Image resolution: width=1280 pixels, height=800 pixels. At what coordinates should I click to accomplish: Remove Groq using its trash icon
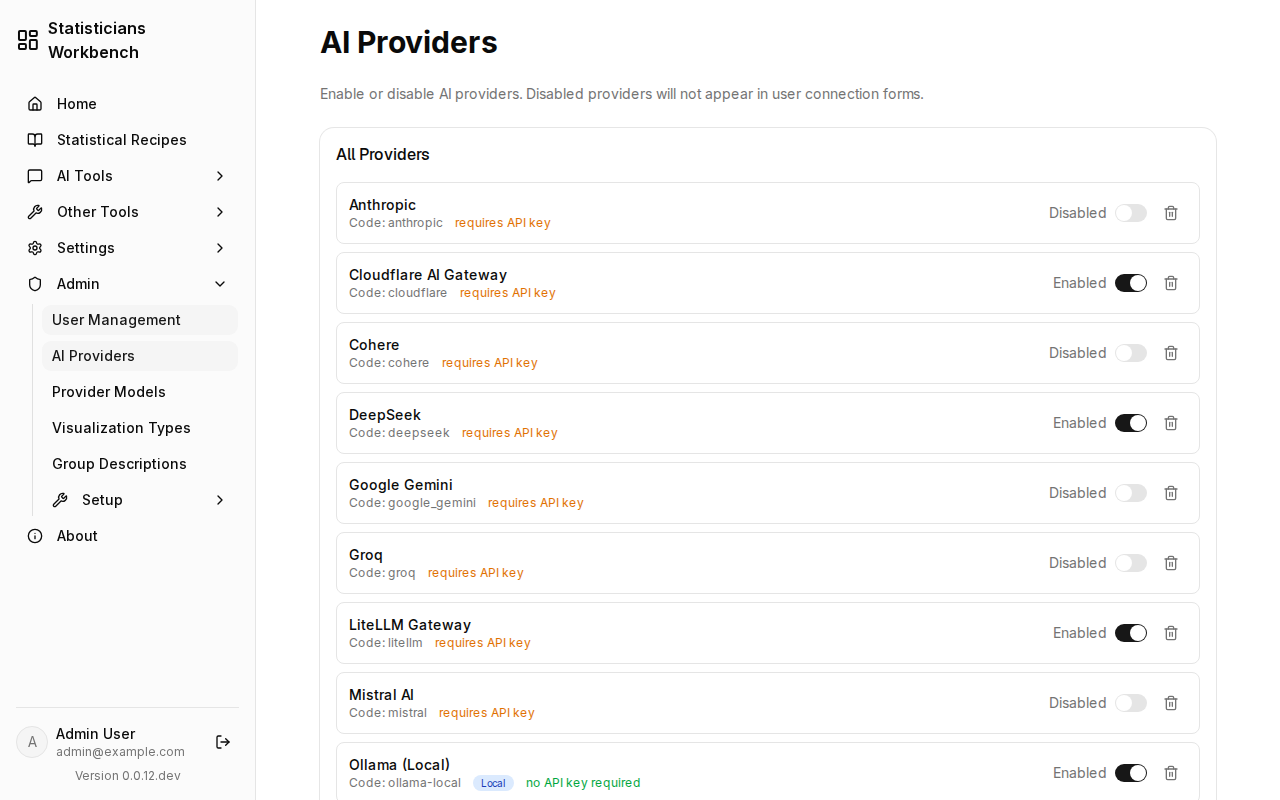1171,563
